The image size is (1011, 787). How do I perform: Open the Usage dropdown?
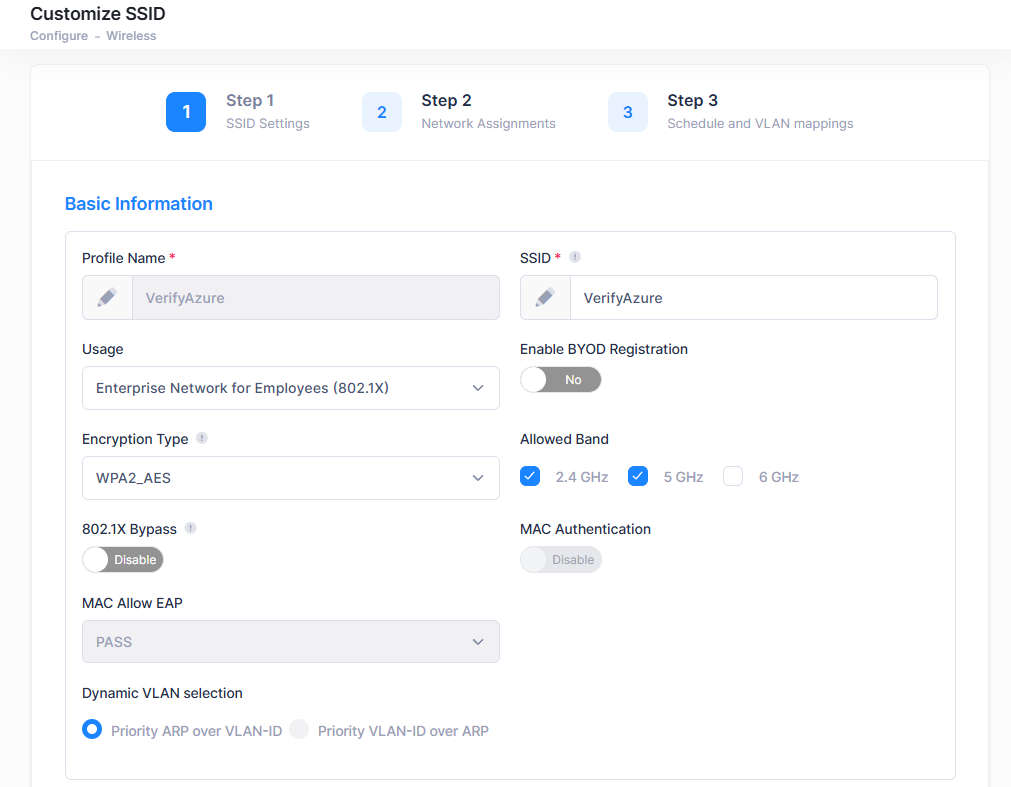[x=290, y=388]
